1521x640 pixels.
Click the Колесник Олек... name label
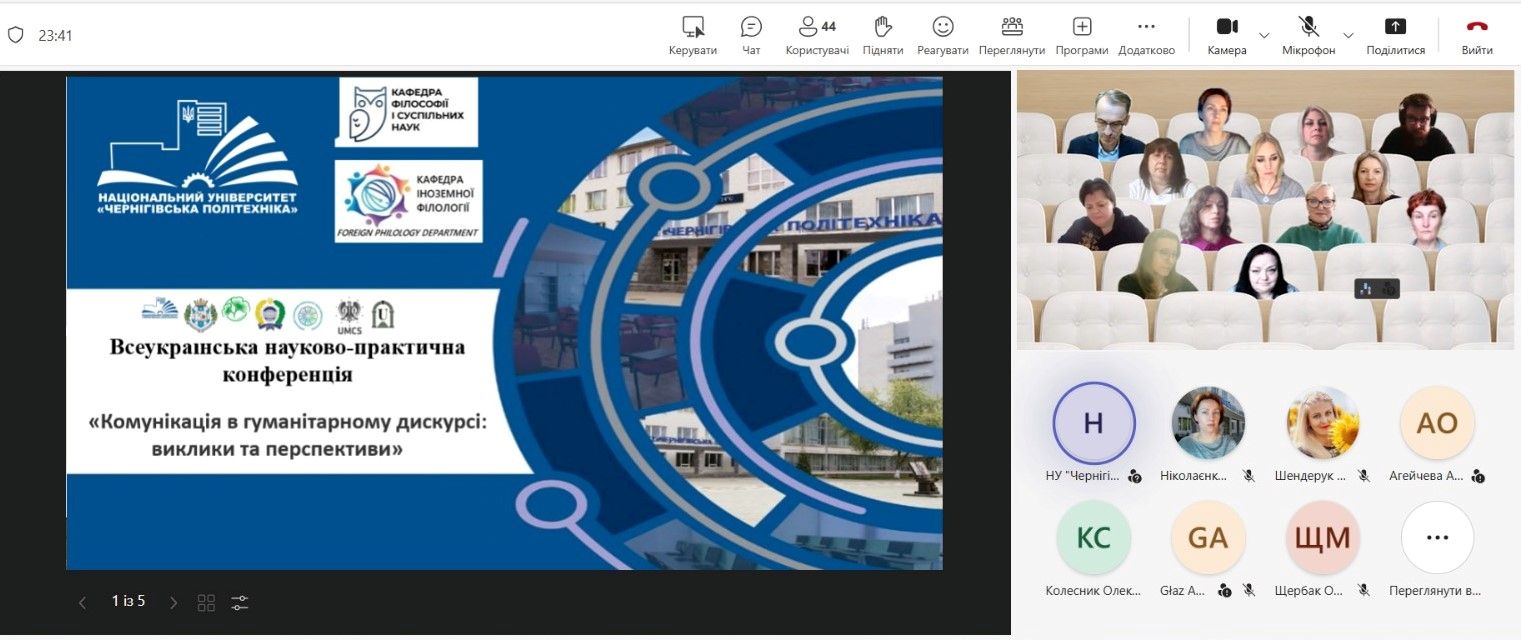click(x=1093, y=591)
